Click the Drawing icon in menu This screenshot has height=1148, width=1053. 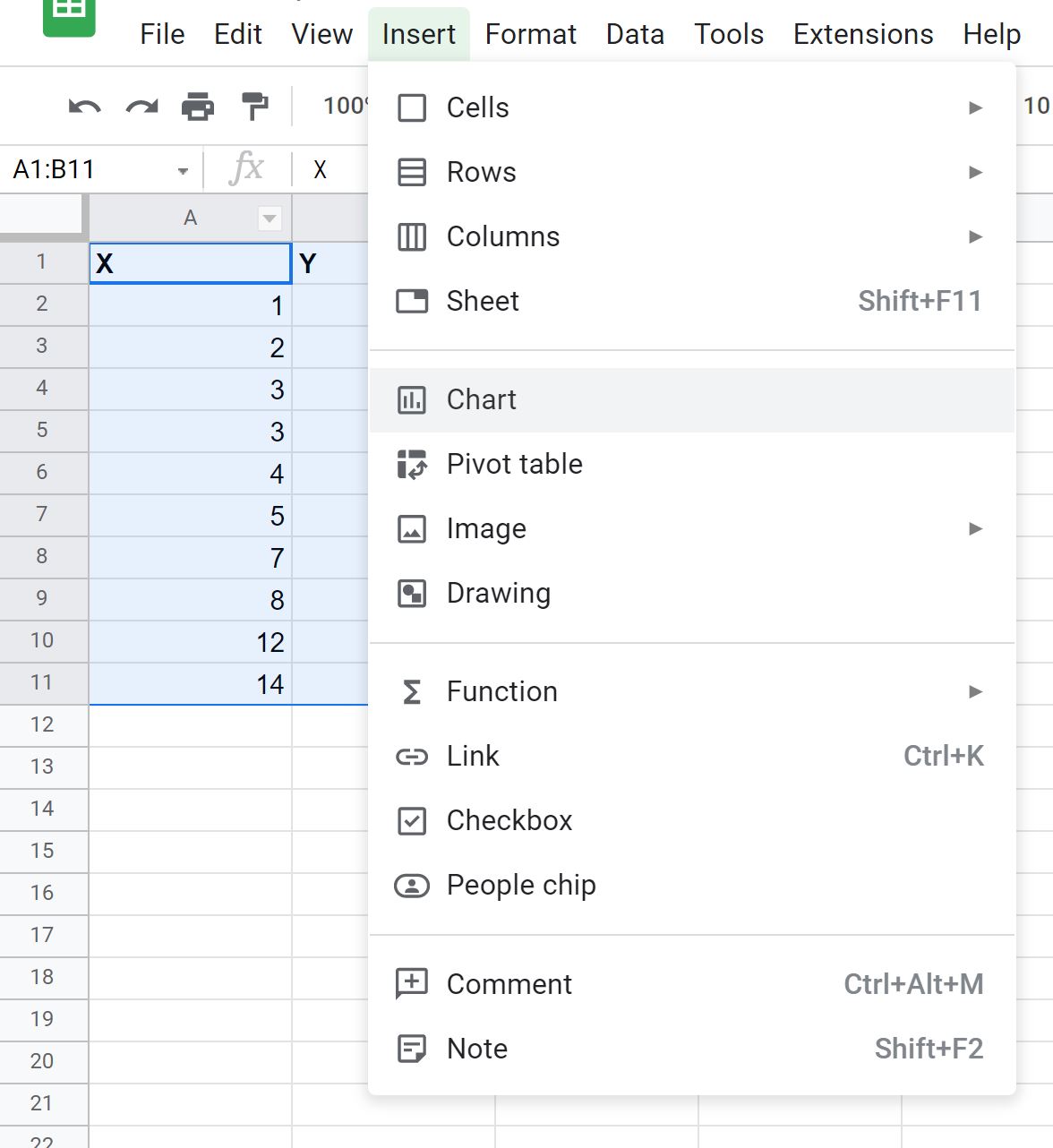(412, 593)
